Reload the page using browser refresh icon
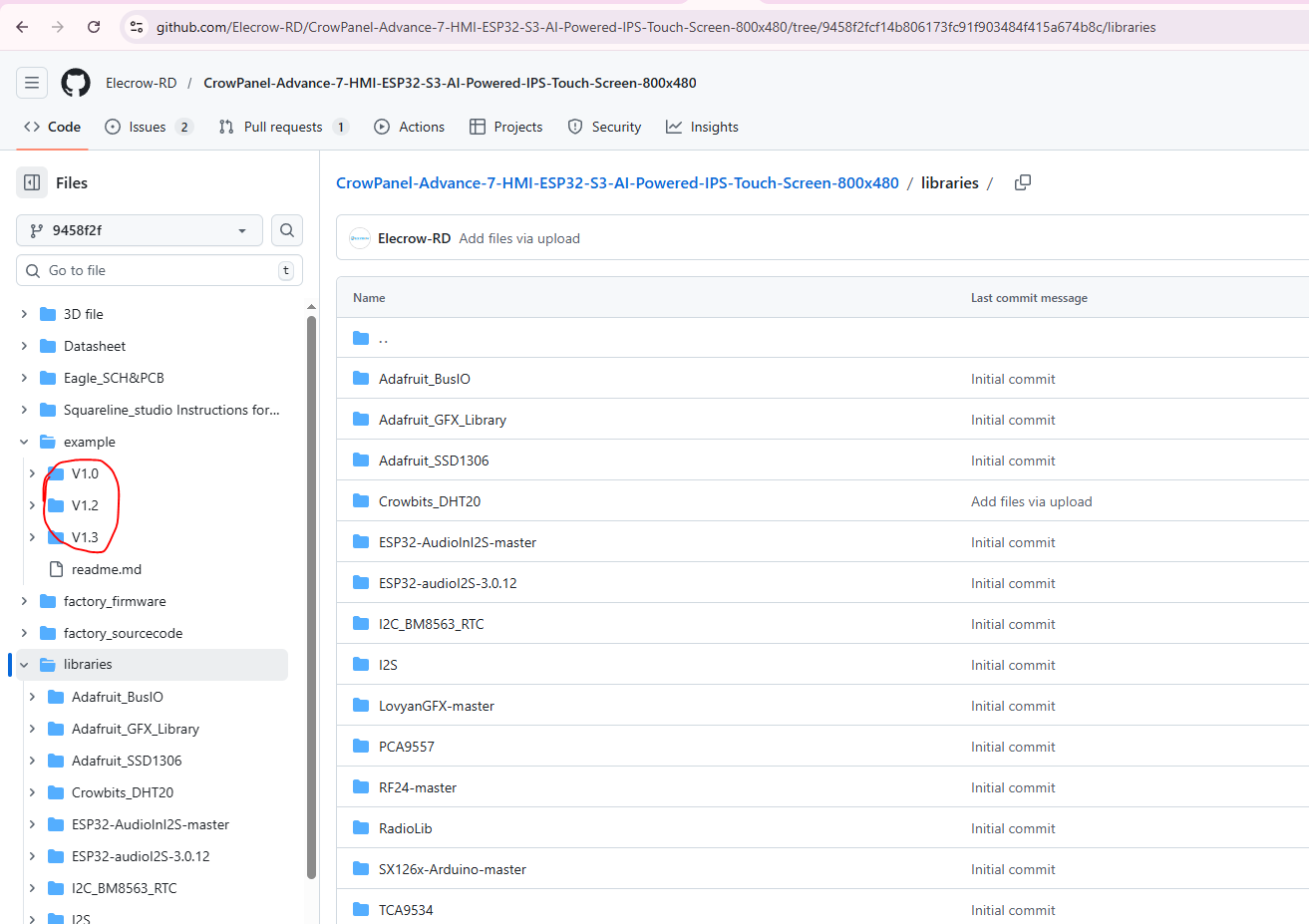The width and height of the screenshot is (1309, 924). [x=94, y=27]
